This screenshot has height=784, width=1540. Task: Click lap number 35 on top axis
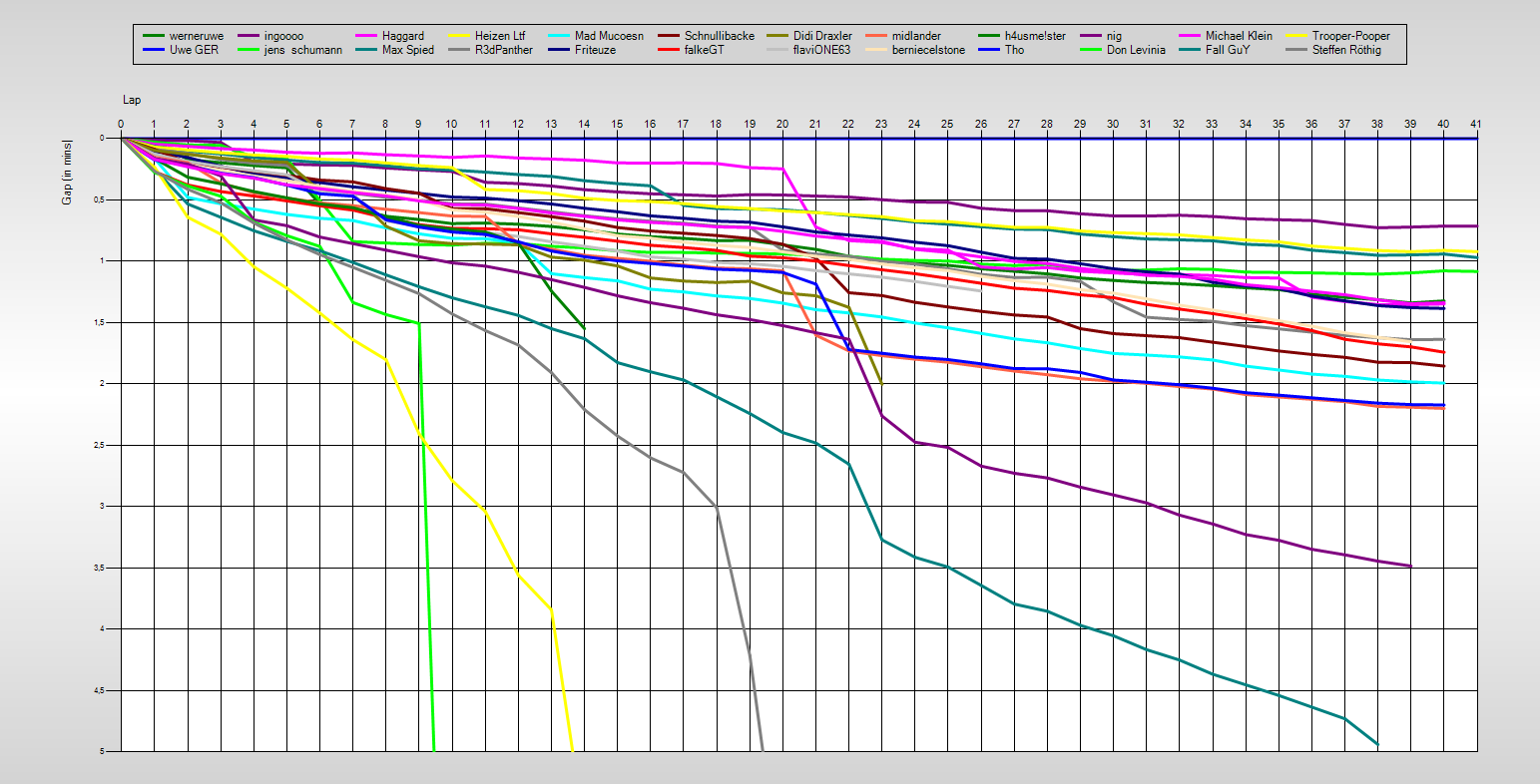[x=1279, y=125]
